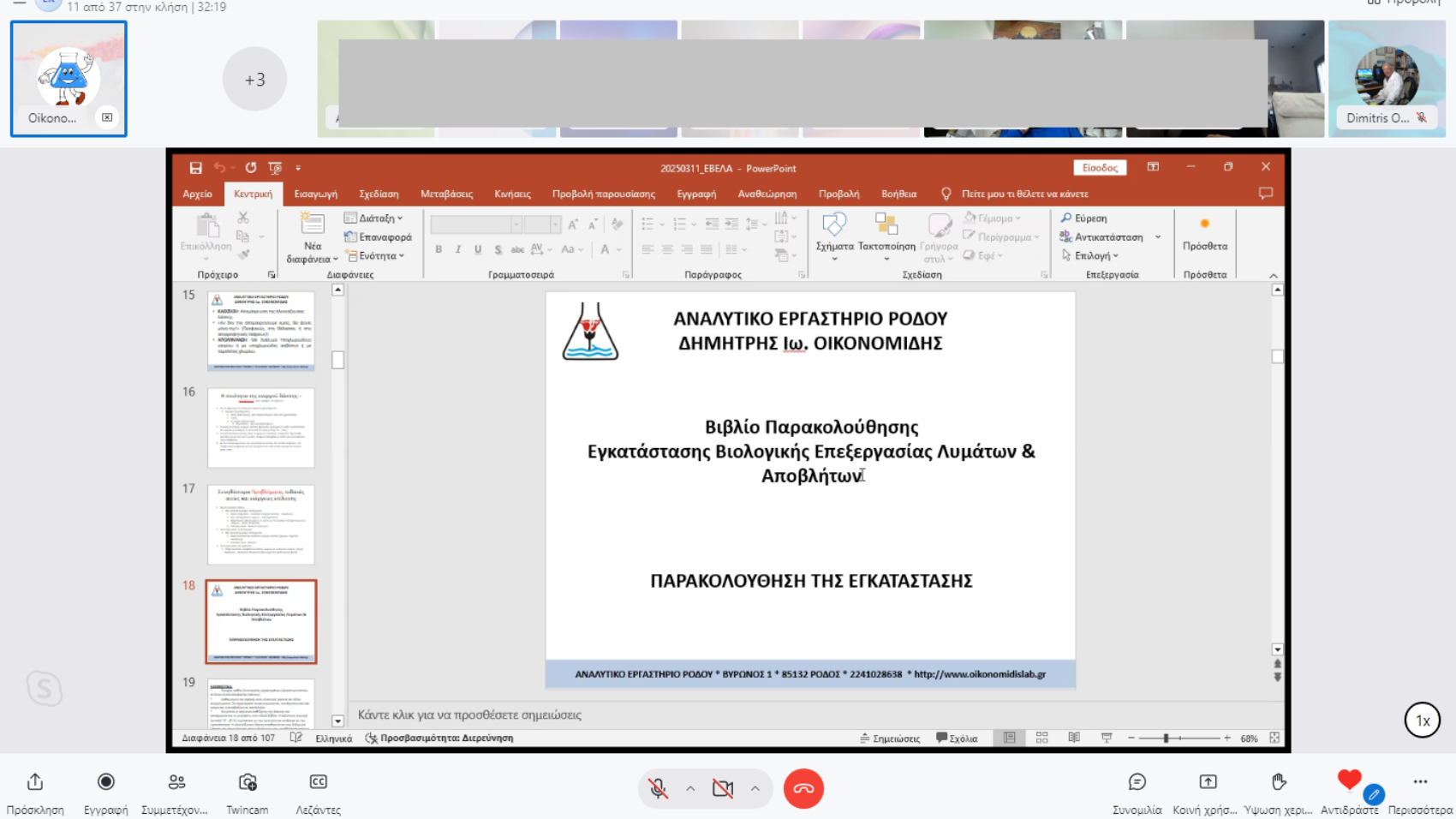Image resolution: width=1456 pixels, height=819 pixels.
Task: Open chat conversation icon
Action: (x=1137, y=781)
